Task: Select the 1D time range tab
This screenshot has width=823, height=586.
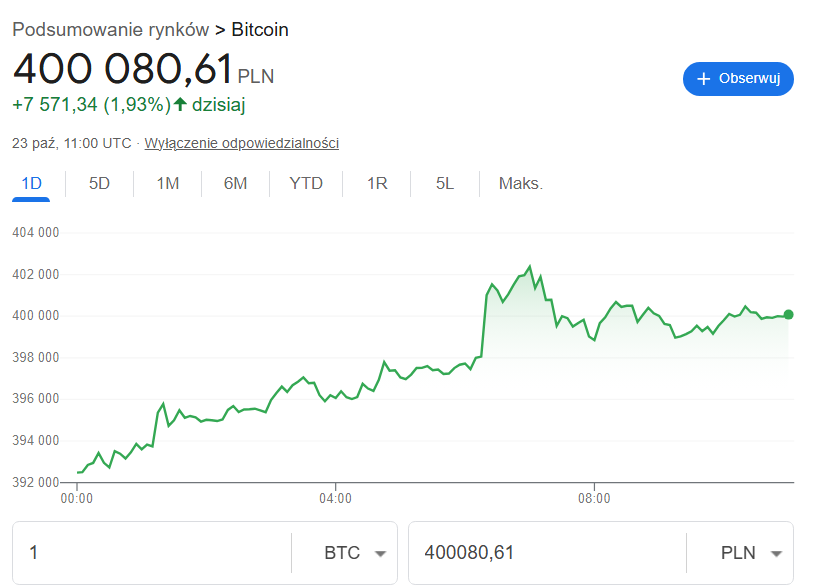Action: click(x=31, y=184)
